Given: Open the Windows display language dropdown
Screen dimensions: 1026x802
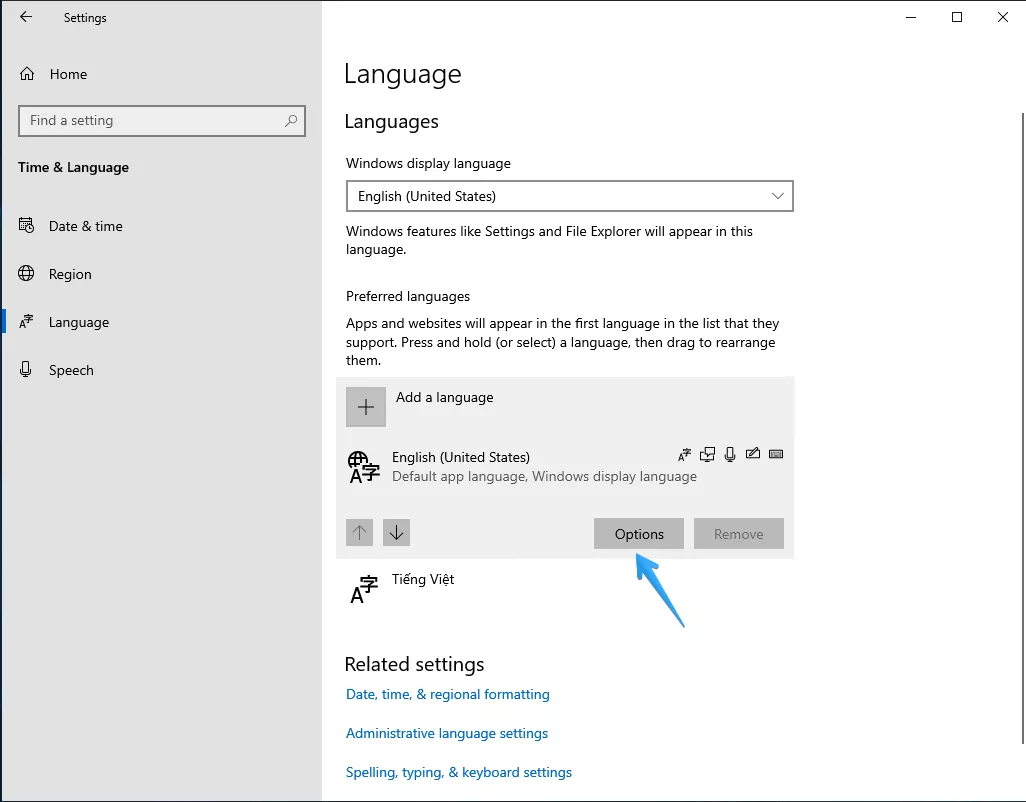Looking at the screenshot, I should pyautogui.click(x=569, y=196).
